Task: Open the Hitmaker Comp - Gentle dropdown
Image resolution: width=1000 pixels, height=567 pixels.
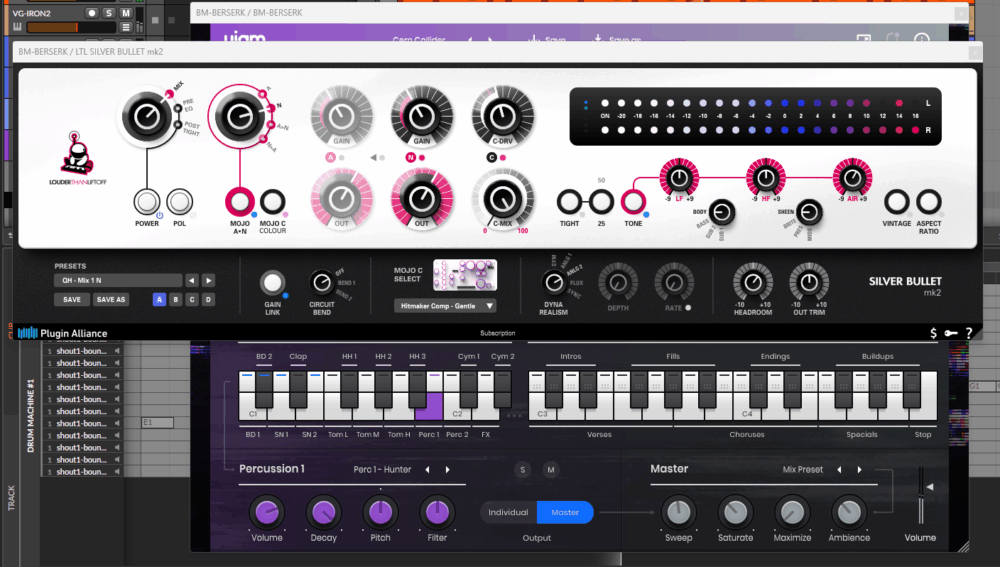Action: (x=445, y=306)
